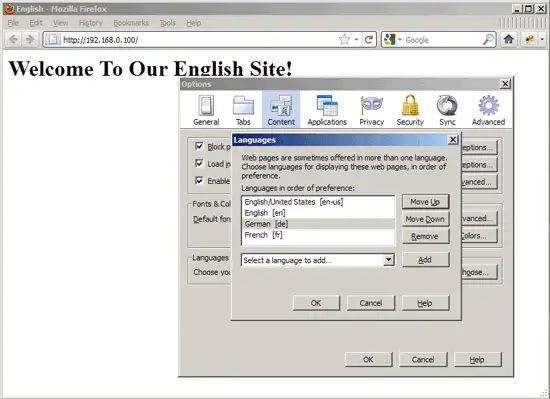Open the bookmark star dropdown arrow
This screenshot has height=399, width=550.
pos(356,40)
